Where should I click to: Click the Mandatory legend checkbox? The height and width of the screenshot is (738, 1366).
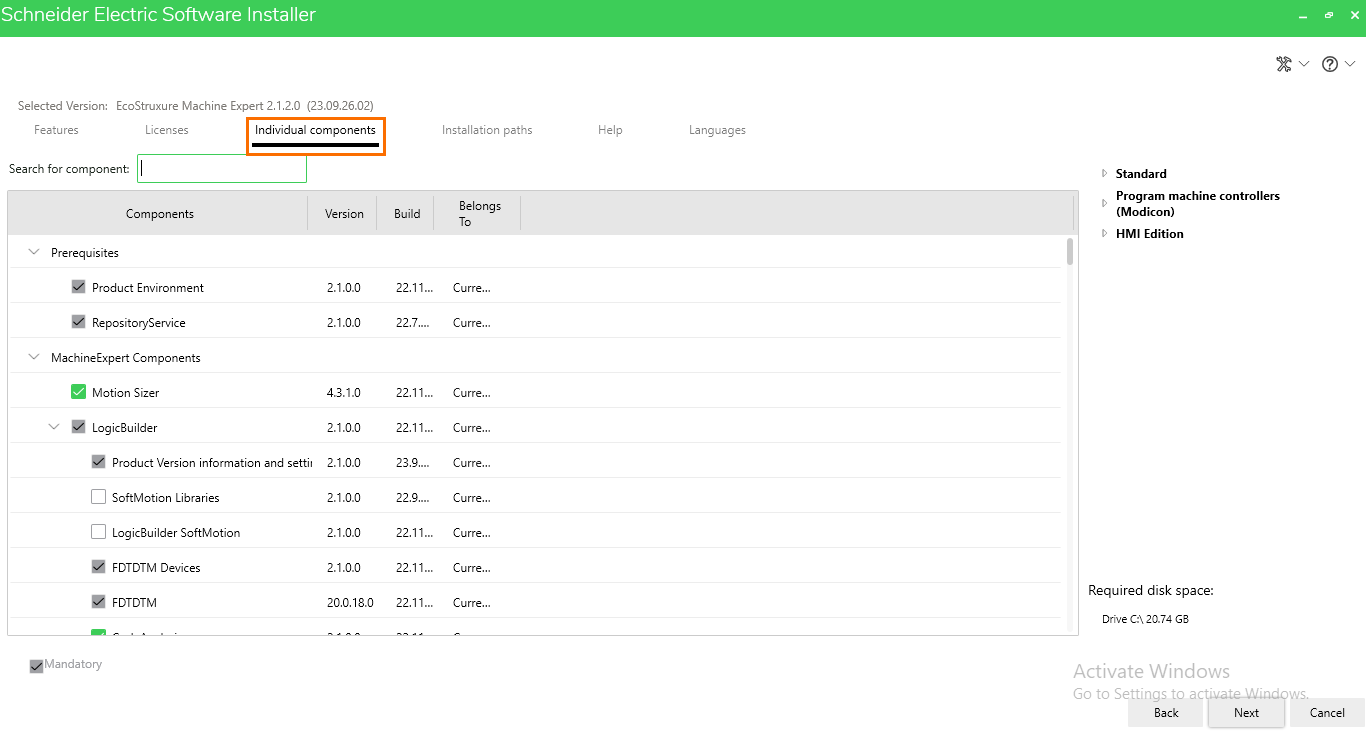(x=37, y=665)
